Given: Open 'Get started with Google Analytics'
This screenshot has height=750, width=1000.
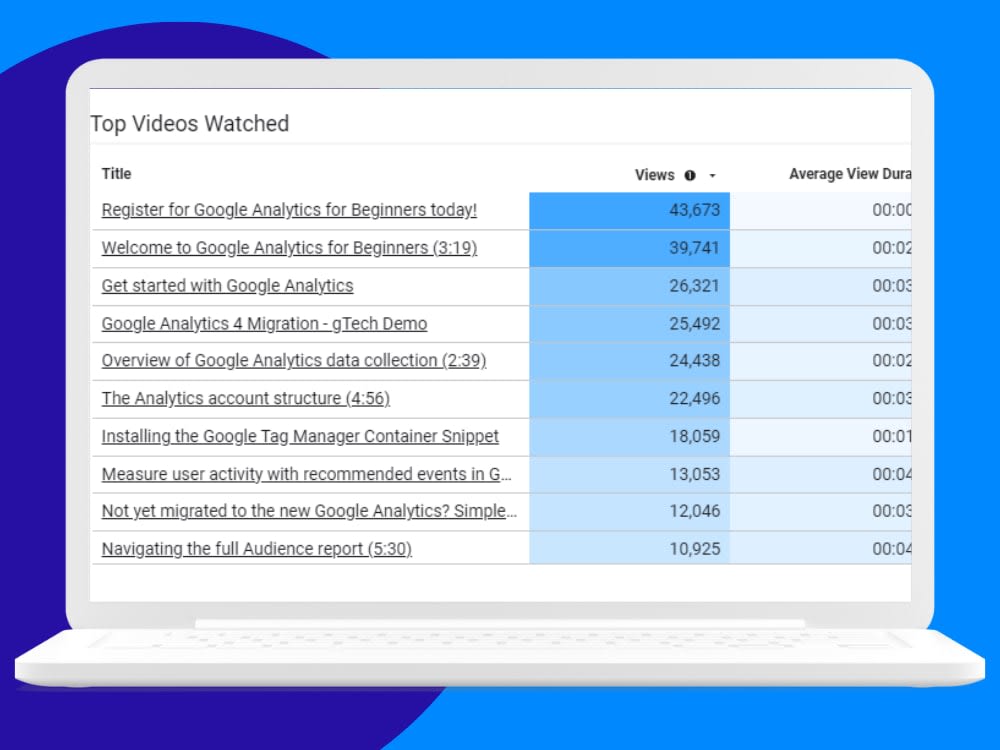Looking at the screenshot, I should 227,286.
